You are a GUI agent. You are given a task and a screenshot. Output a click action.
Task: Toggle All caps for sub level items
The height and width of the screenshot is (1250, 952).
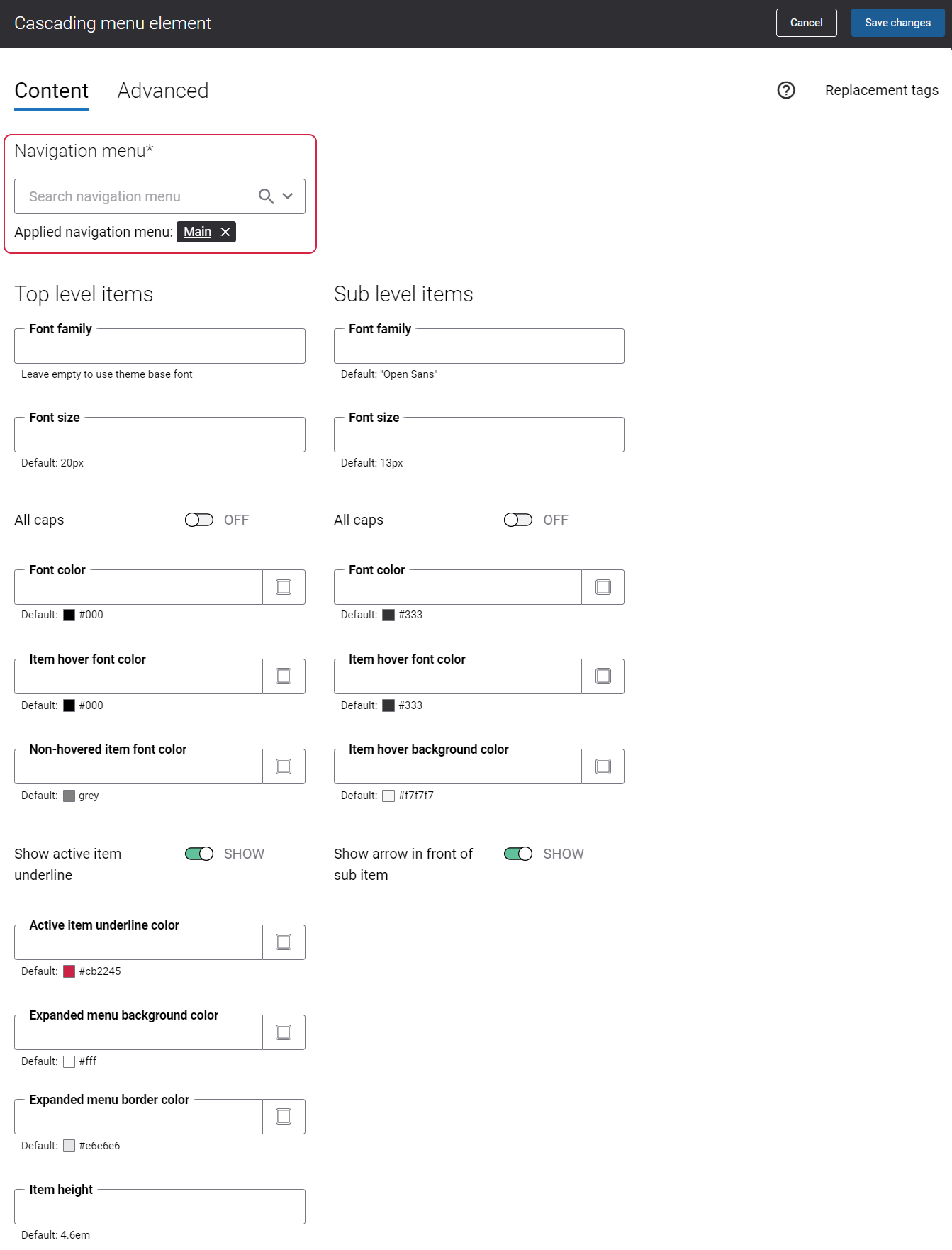pos(518,520)
